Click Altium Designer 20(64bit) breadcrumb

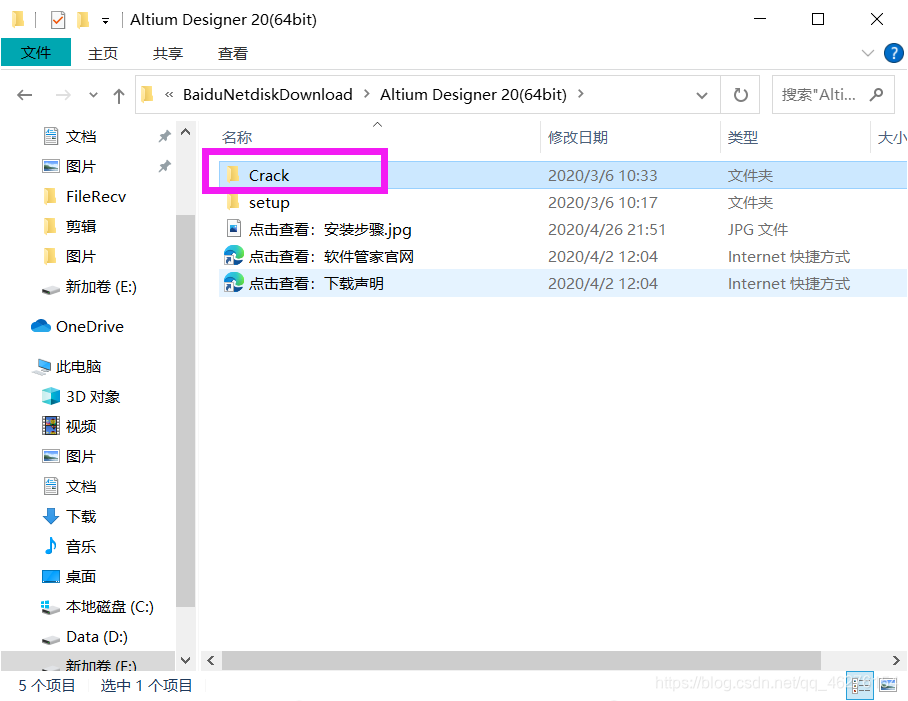pos(473,94)
